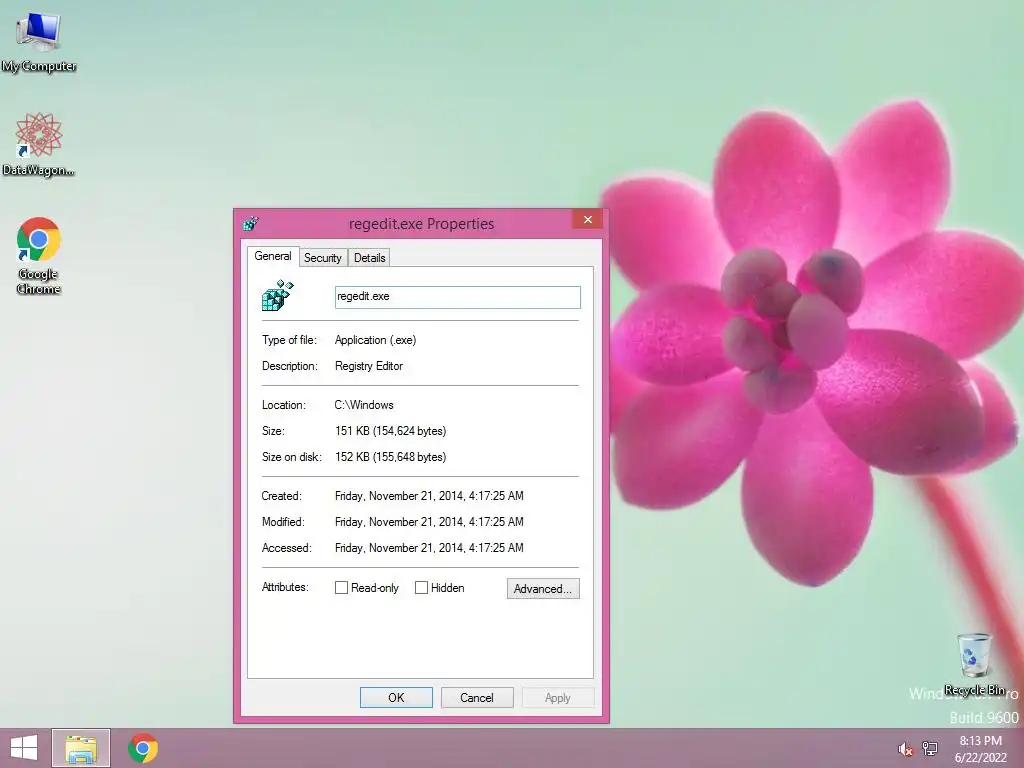Confirm with the OK button
Screen dimensions: 1024x768
pyautogui.click(x=396, y=697)
